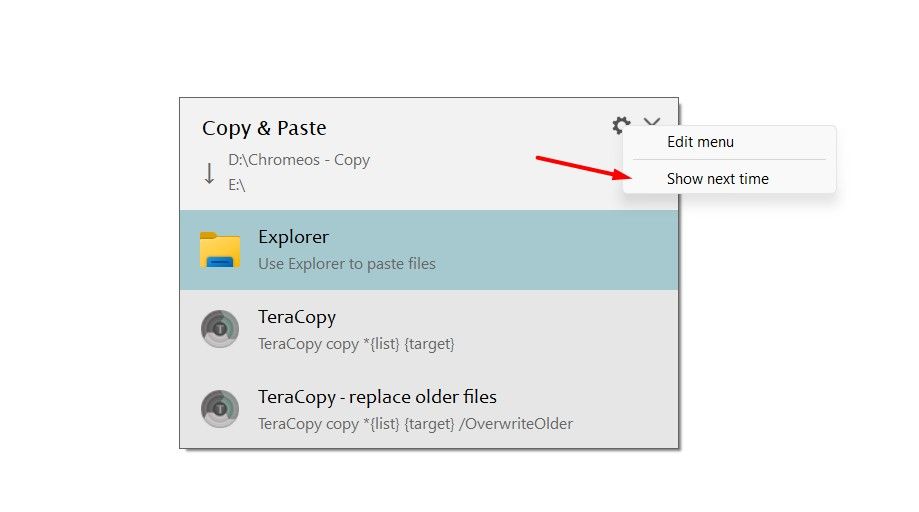Screen dimensions: 919x512
Task: Click the Copy & Paste dialog title
Action: 264,128
